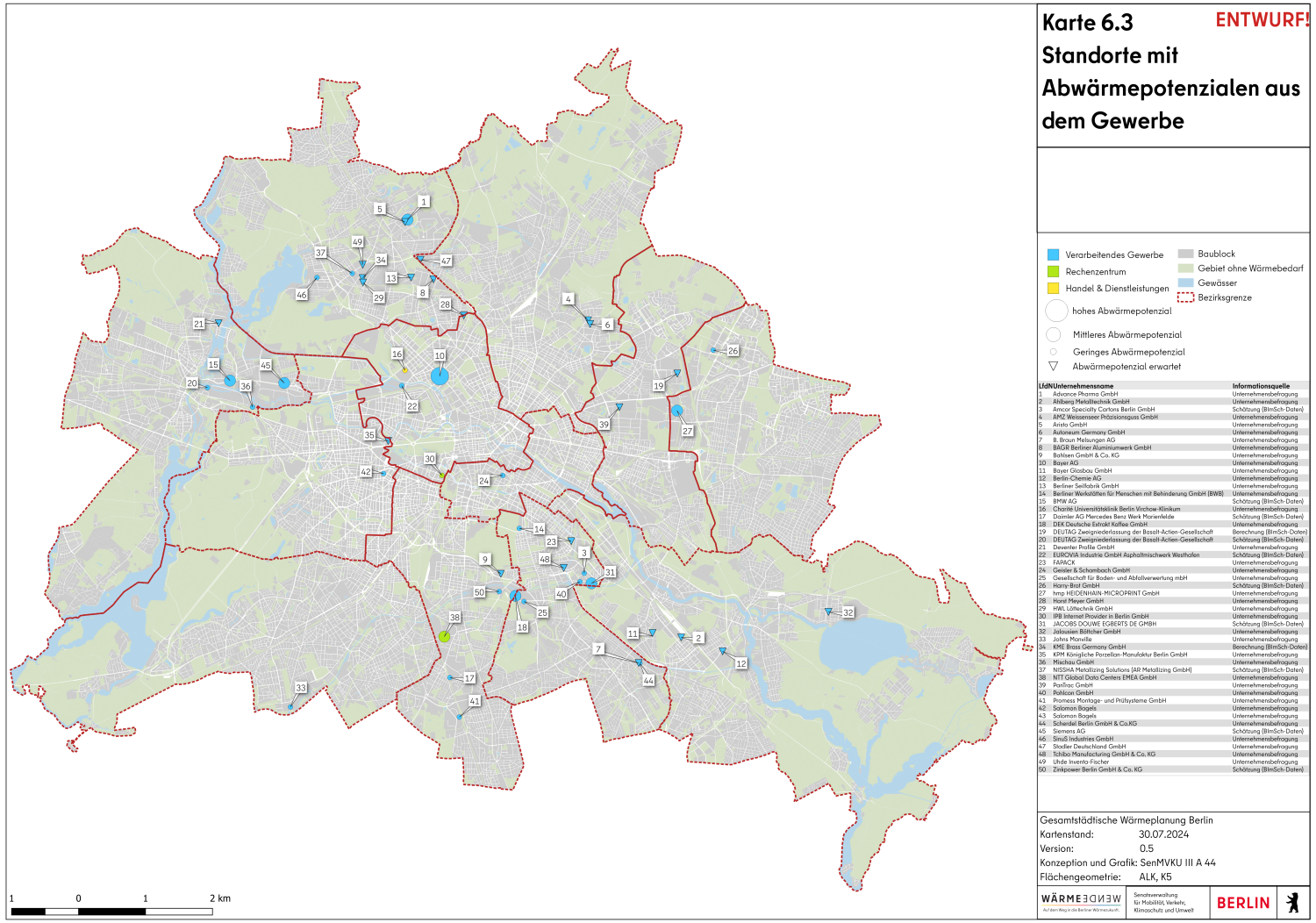Click the green 'Rechenzentrum' legend swatch
The width and height of the screenshot is (1316, 923).
(1053, 271)
